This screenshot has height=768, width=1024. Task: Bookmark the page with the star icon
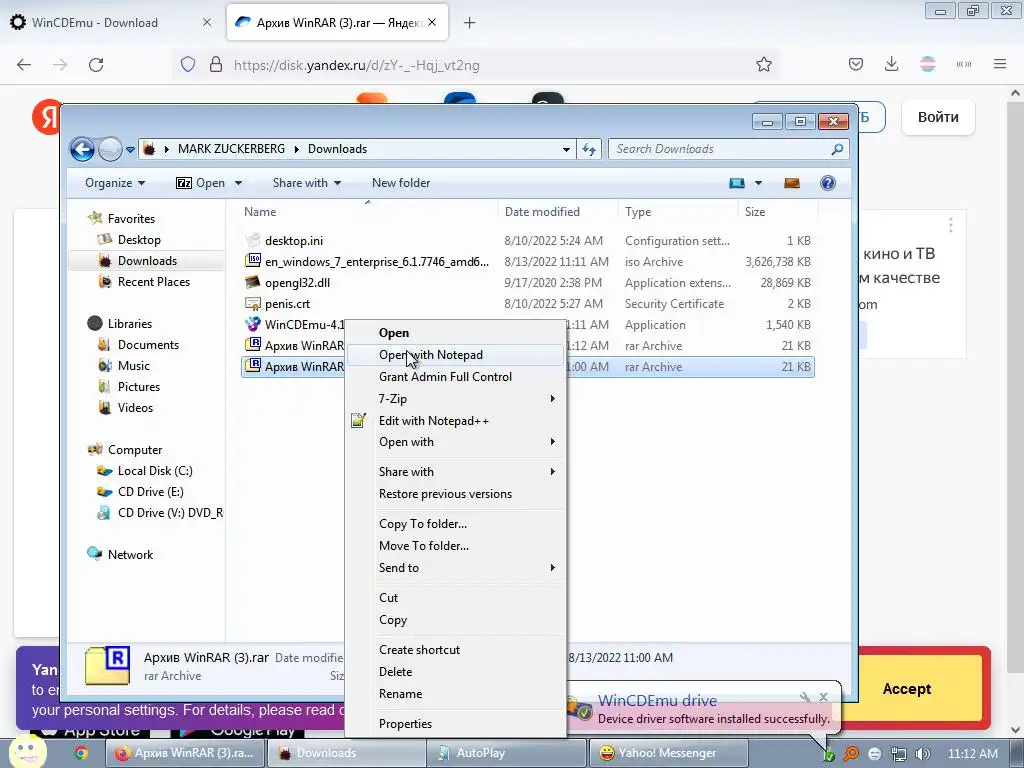pos(763,65)
